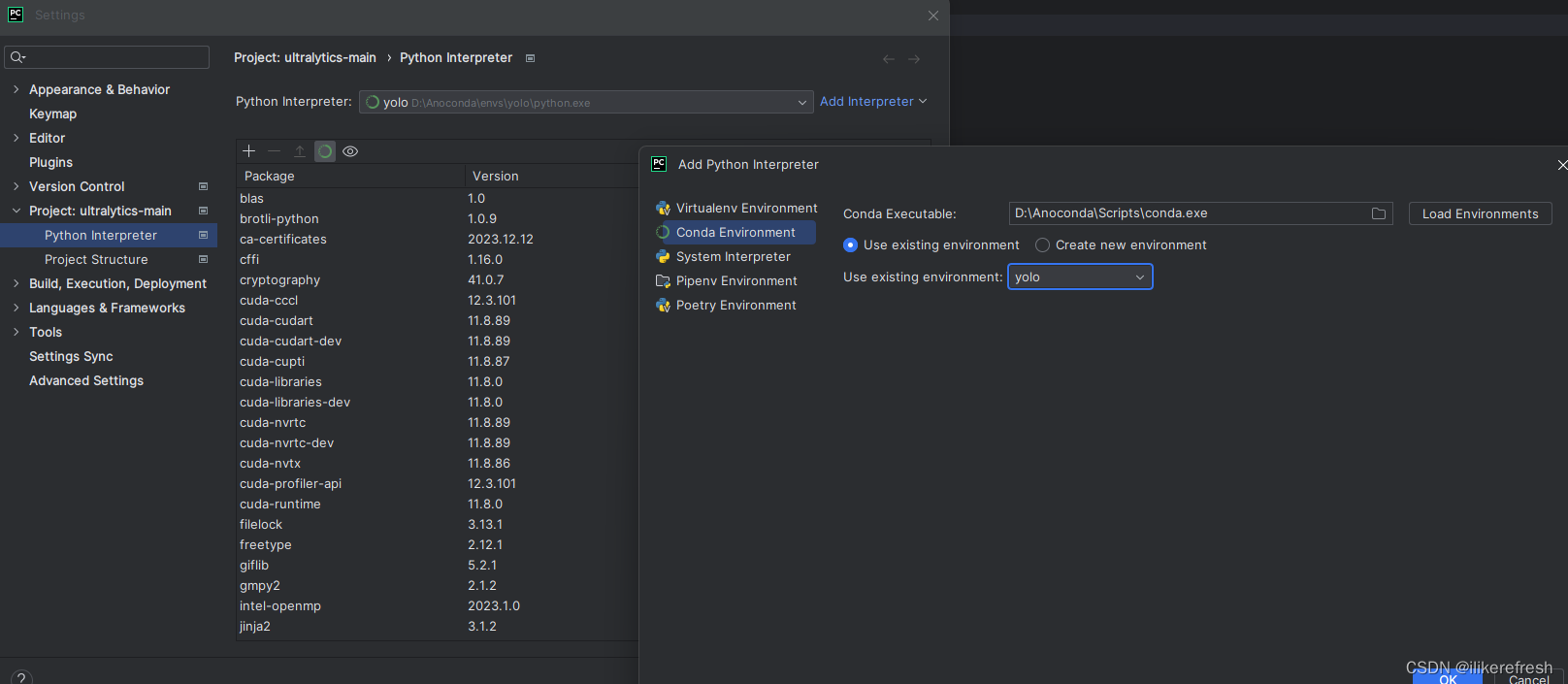Viewport: 1568px width, 684px height.
Task: Click the forward navigation arrow in Settings
Action: pyautogui.click(x=914, y=59)
